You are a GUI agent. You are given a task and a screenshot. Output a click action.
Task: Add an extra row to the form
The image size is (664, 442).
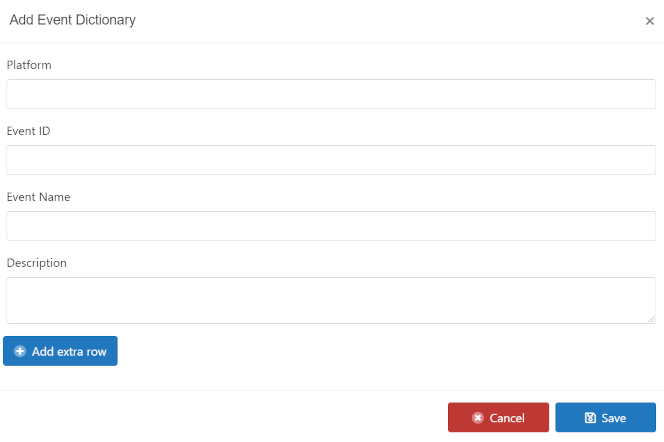[x=60, y=351]
